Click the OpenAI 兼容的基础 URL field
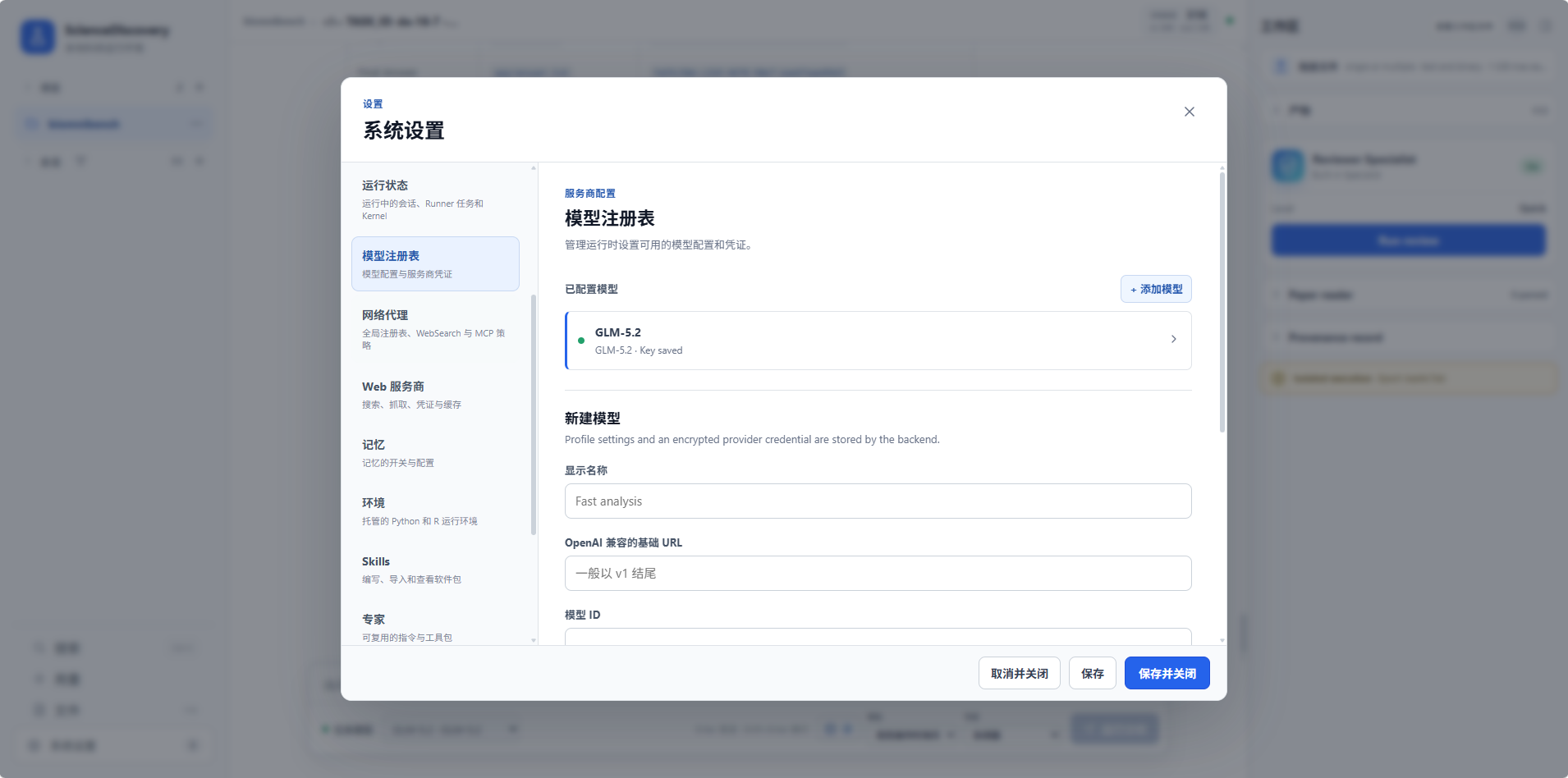 tap(878, 574)
